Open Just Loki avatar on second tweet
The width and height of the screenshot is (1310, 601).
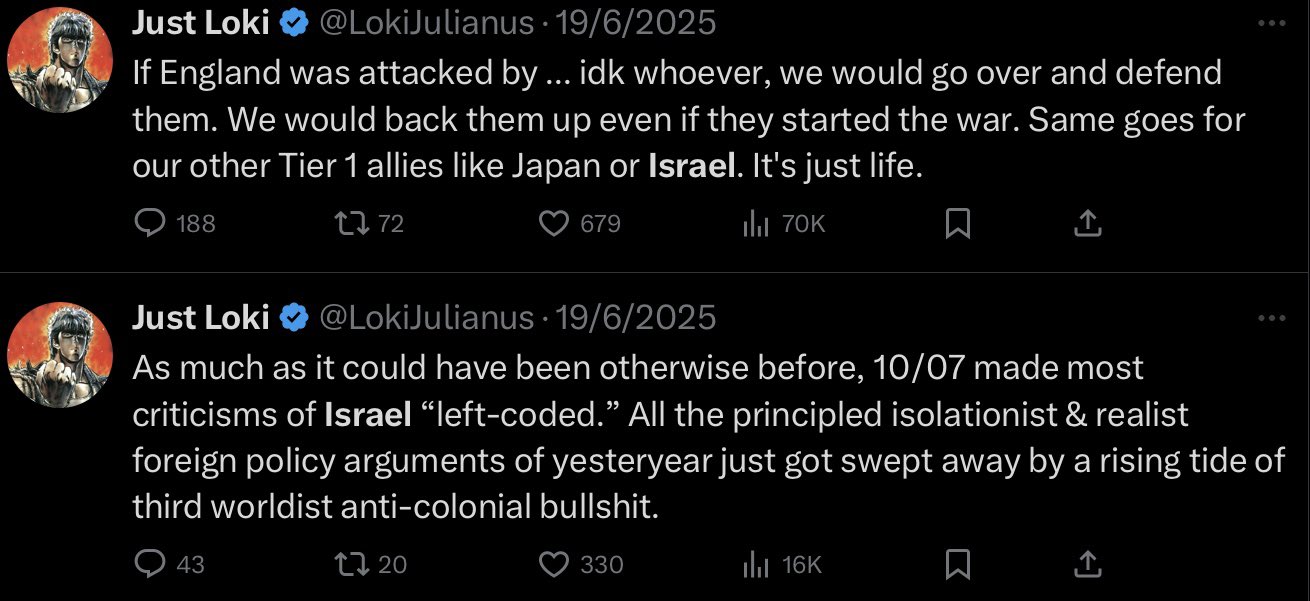58,356
